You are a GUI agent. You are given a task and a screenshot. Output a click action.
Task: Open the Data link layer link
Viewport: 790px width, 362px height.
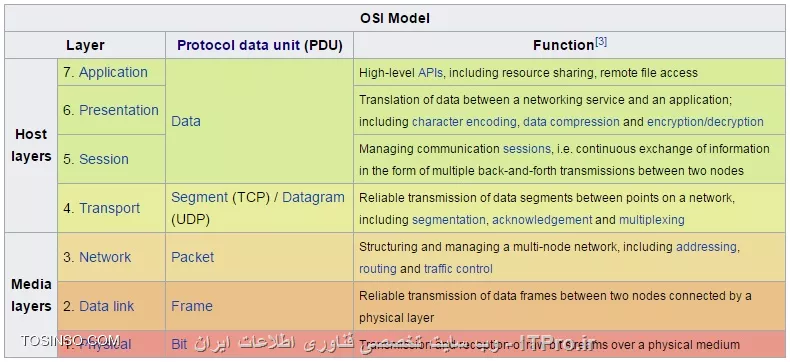click(x=106, y=306)
